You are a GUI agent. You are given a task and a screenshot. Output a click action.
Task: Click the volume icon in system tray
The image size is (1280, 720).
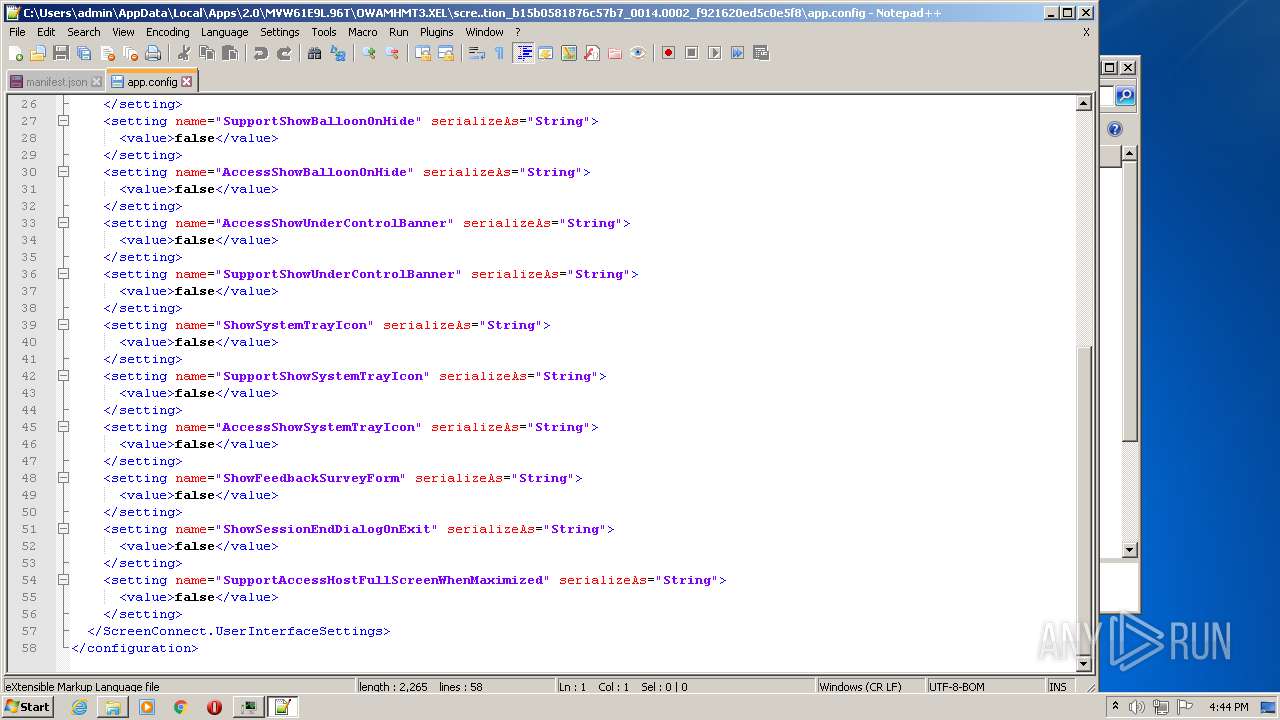(1137, 707)
